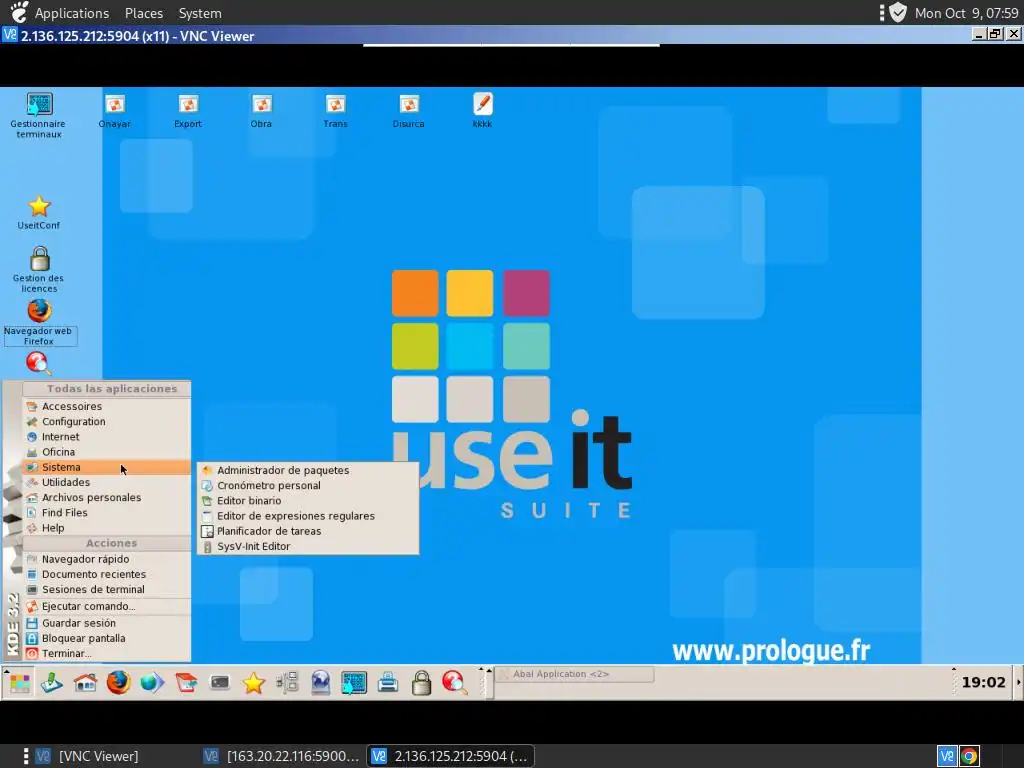Launch Editor binario
Image resolution: width=1024 pixels, height=768 pixels.
pyautogui.click(x=308, y=501)
